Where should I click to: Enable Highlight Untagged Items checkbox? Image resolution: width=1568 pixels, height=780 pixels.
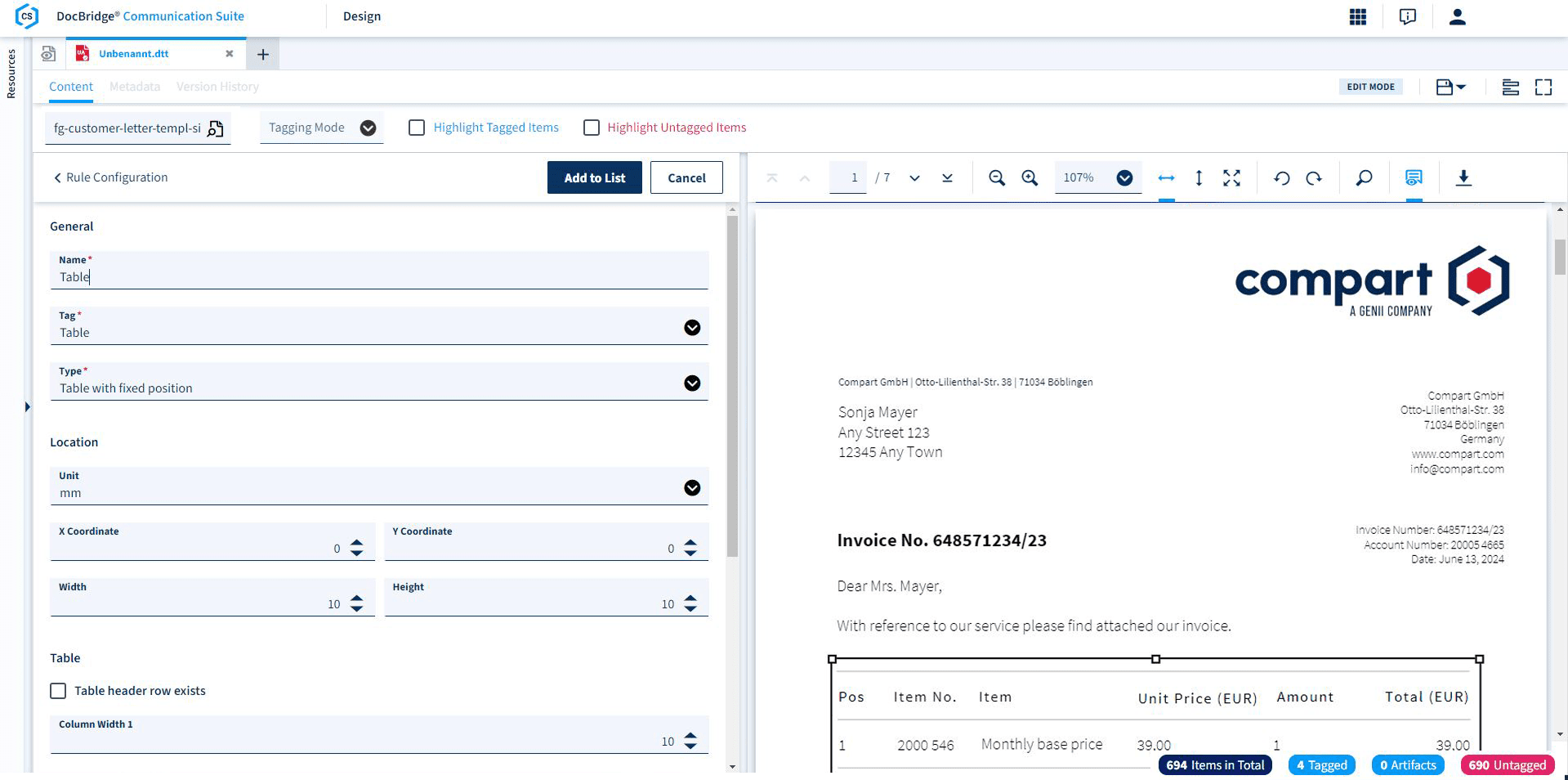592,128
